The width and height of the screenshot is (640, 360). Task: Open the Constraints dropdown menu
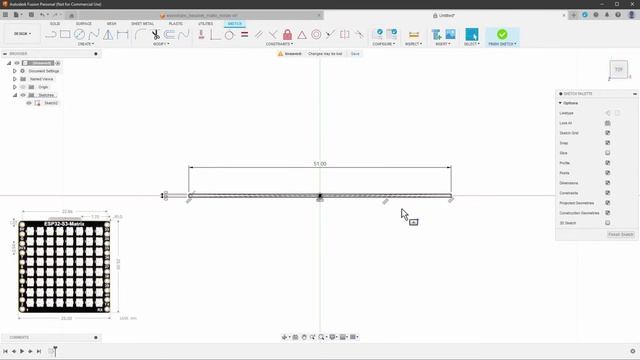(x=279, y=44)
